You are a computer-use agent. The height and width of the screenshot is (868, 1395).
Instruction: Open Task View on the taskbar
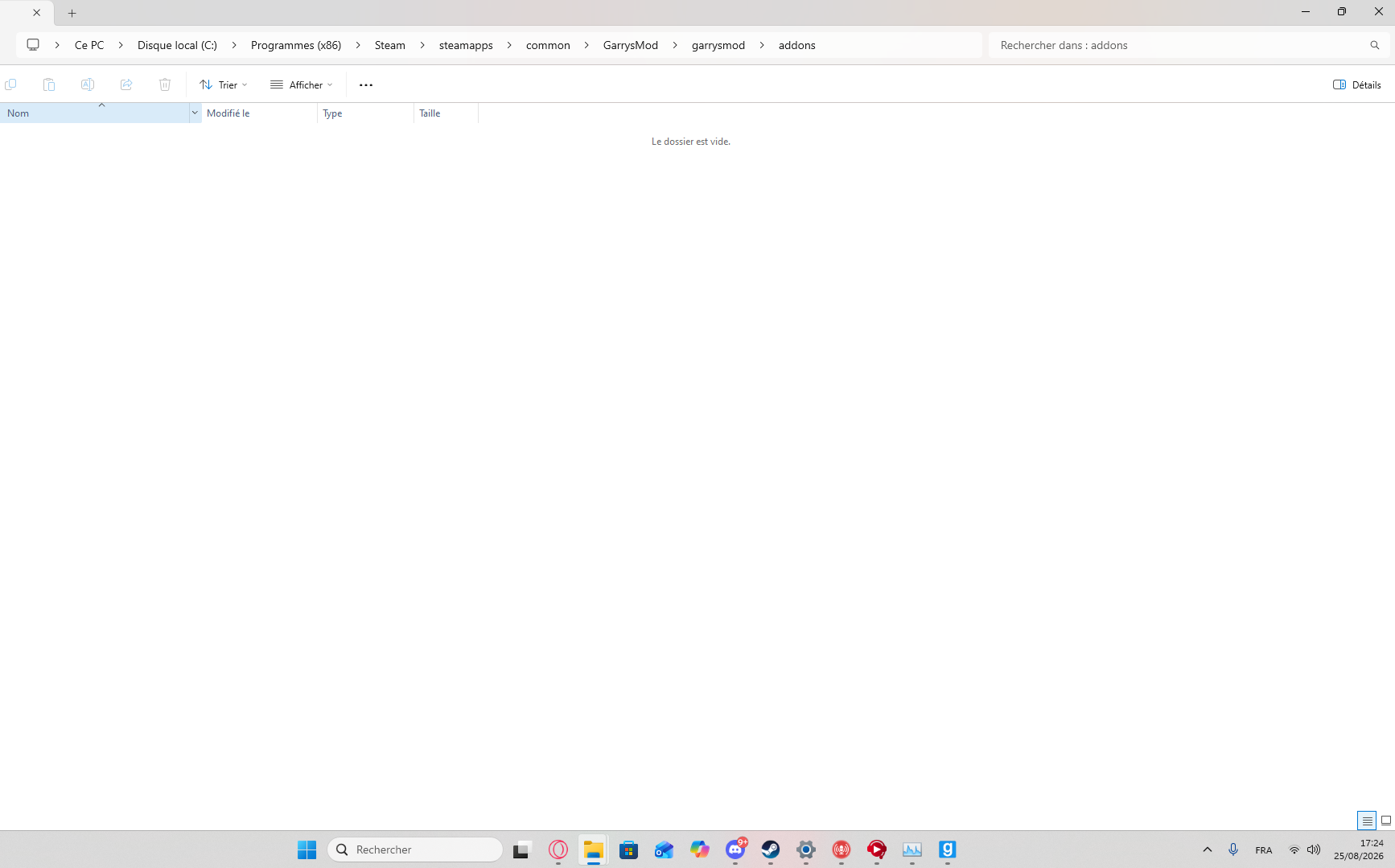pos(523,849)
